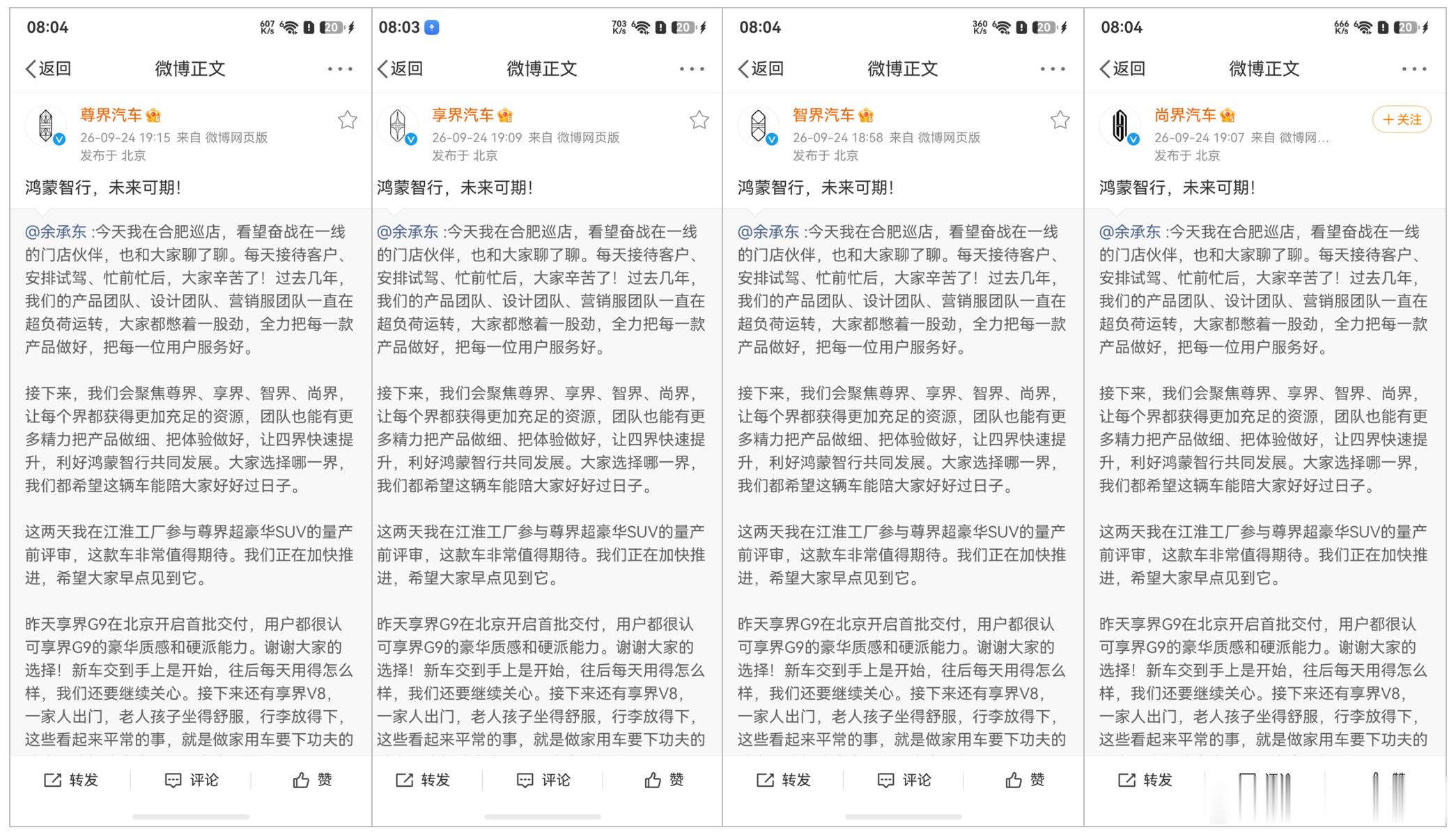
Task: Tap the crown badge beside 享界汽车
Action: pyautogui.click(x=506, y=115)
